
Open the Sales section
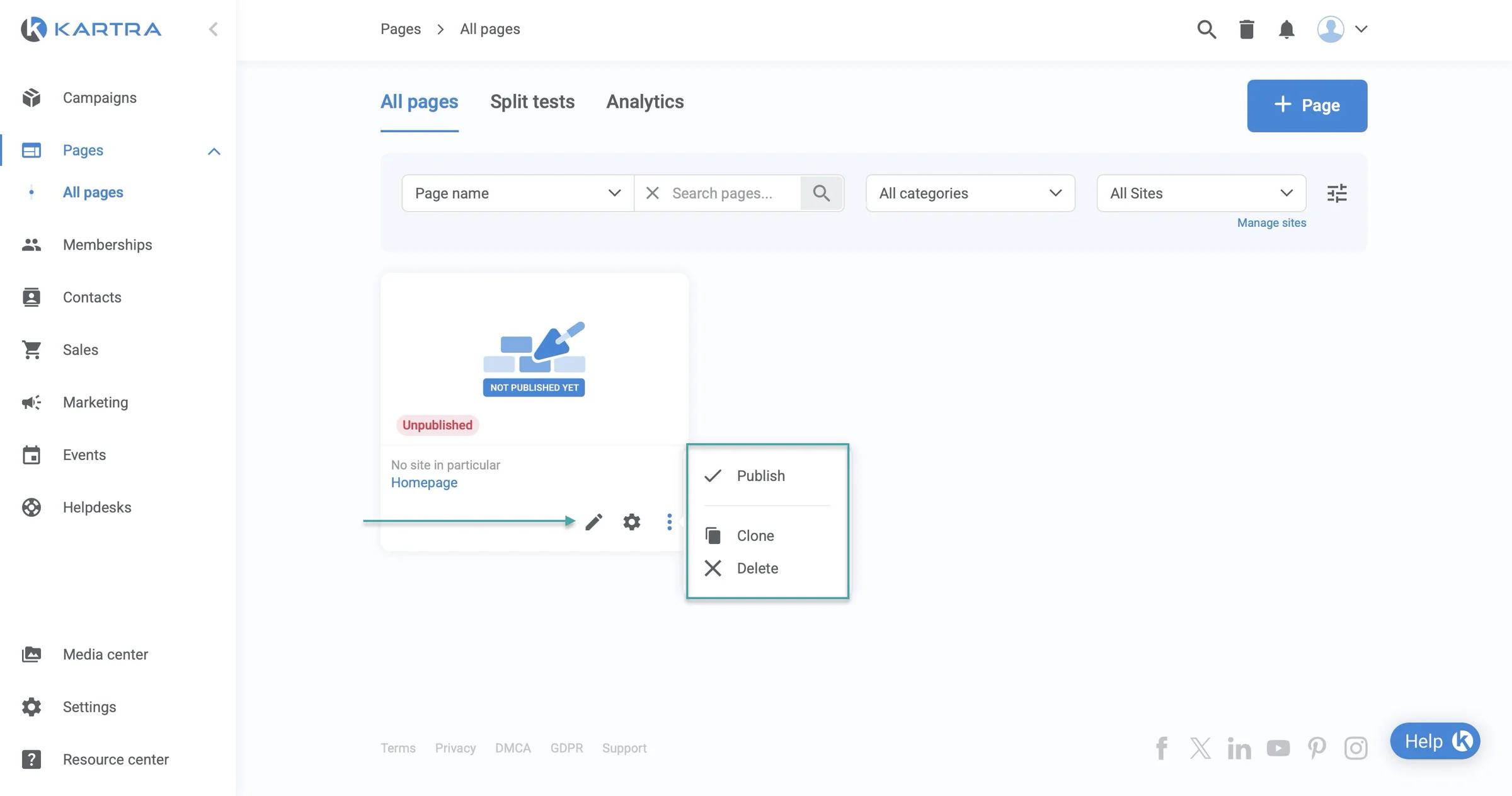coord(81,350)
